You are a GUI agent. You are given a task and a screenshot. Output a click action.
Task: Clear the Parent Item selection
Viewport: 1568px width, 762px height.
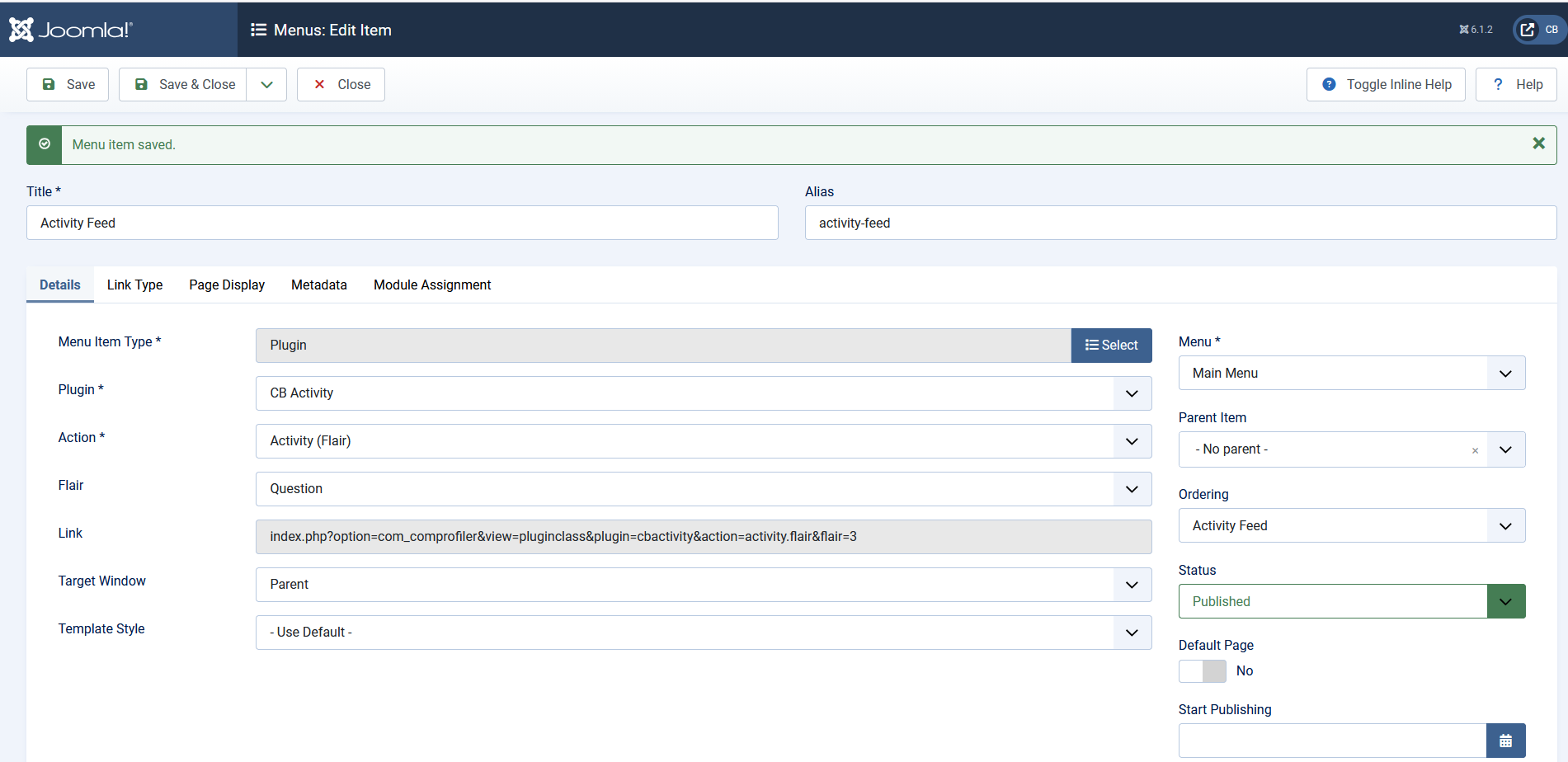1475,450
